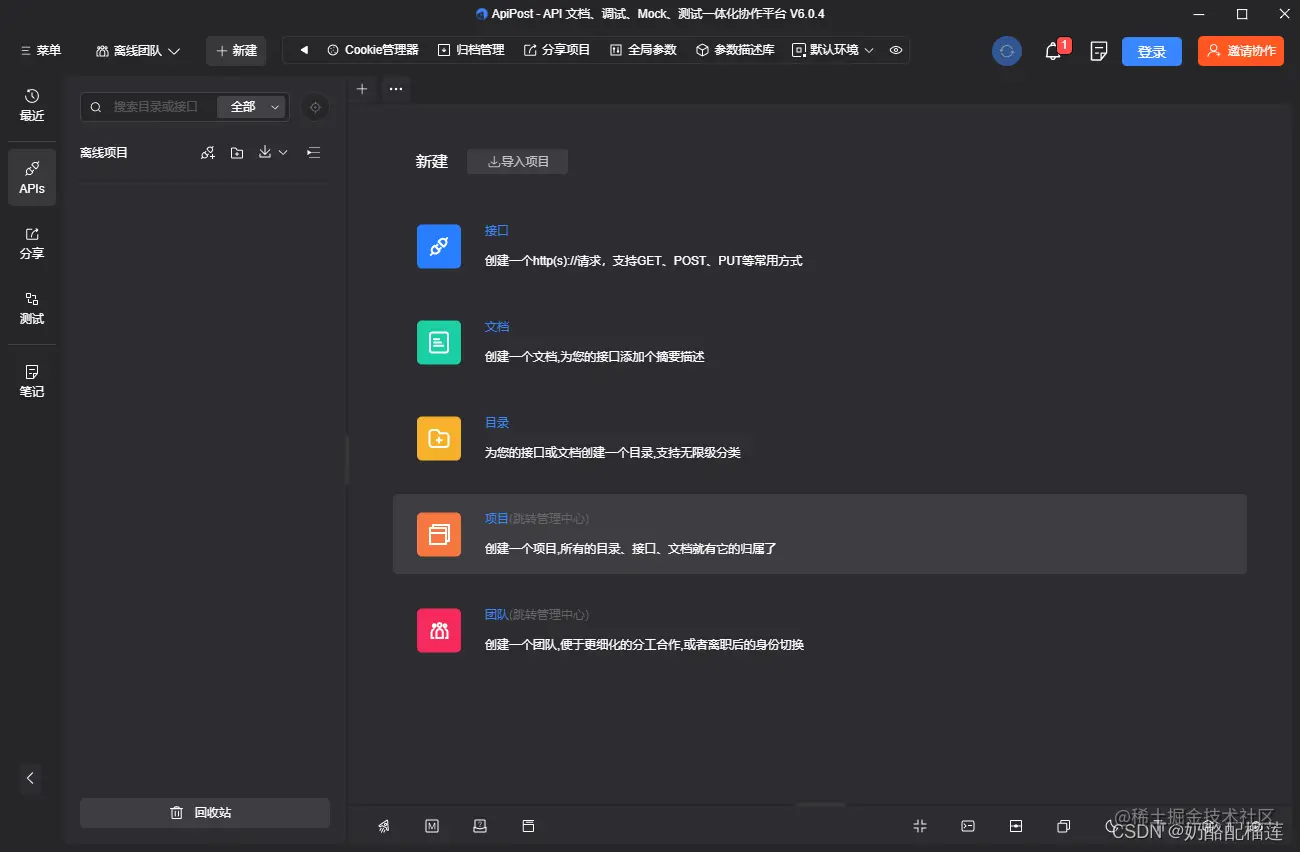Open 参数描述库

pyautogui.click(x=735, y=50)
